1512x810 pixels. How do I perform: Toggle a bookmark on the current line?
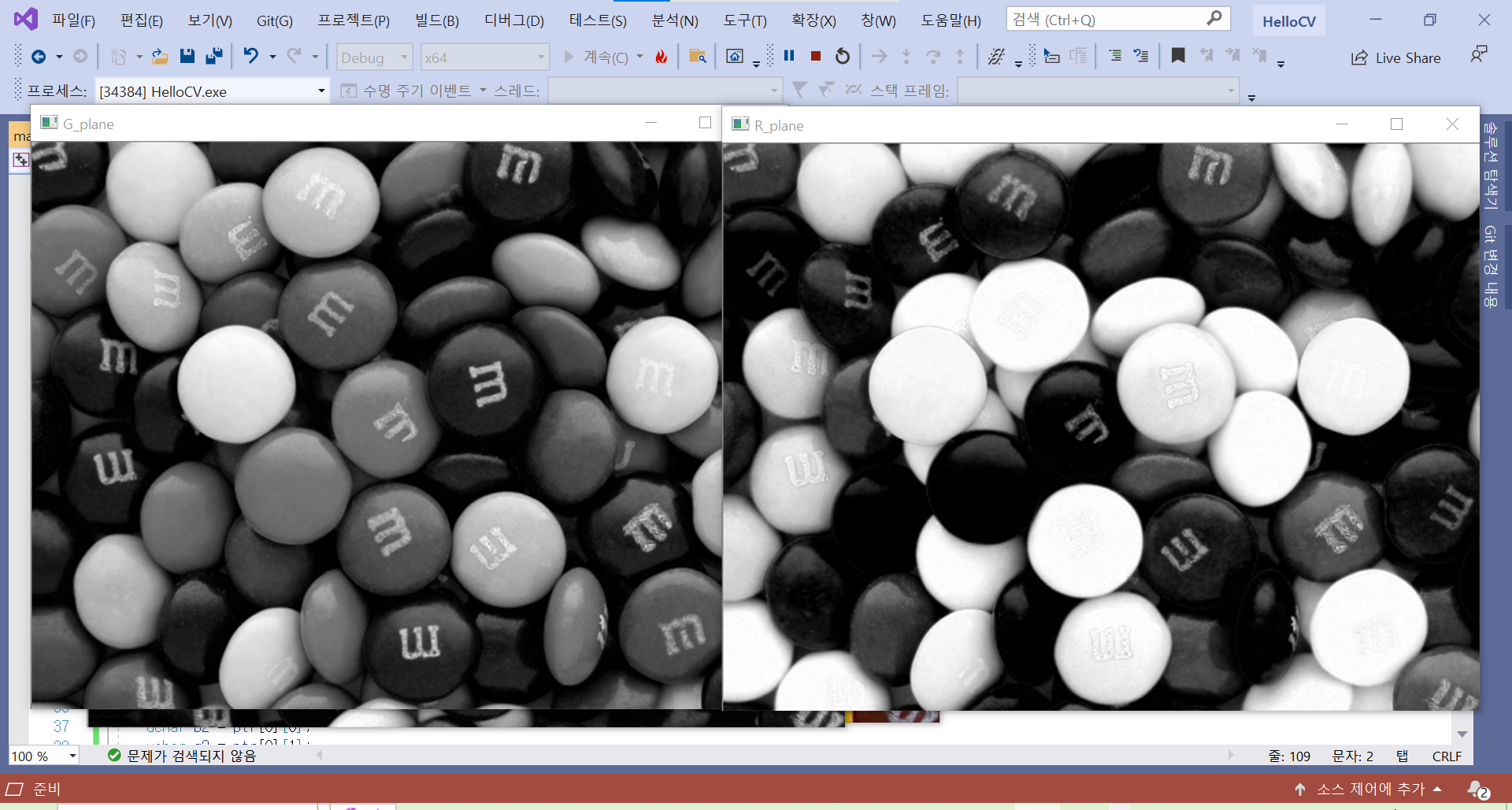click(1178, 56)
